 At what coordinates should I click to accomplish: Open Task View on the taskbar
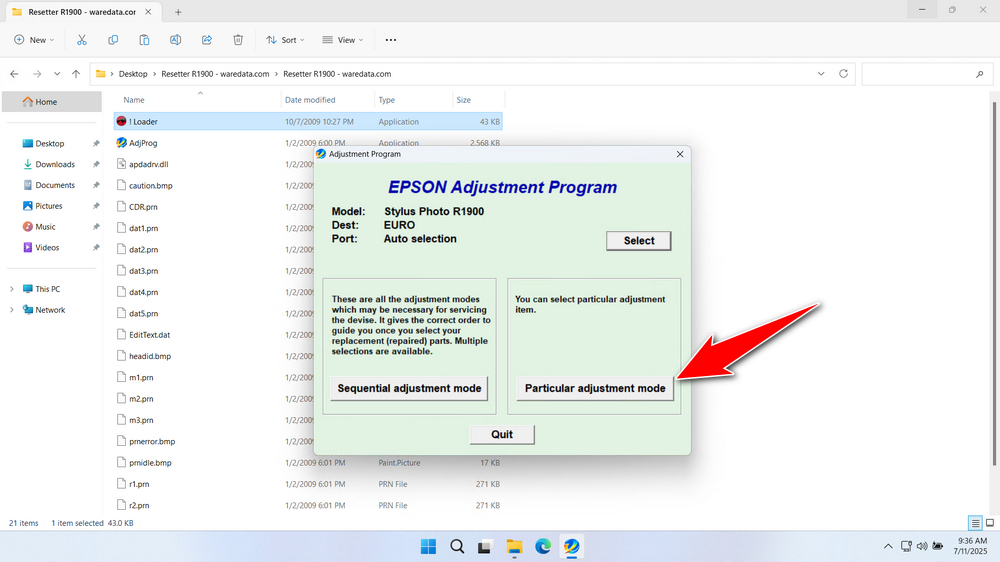(485, 546)
